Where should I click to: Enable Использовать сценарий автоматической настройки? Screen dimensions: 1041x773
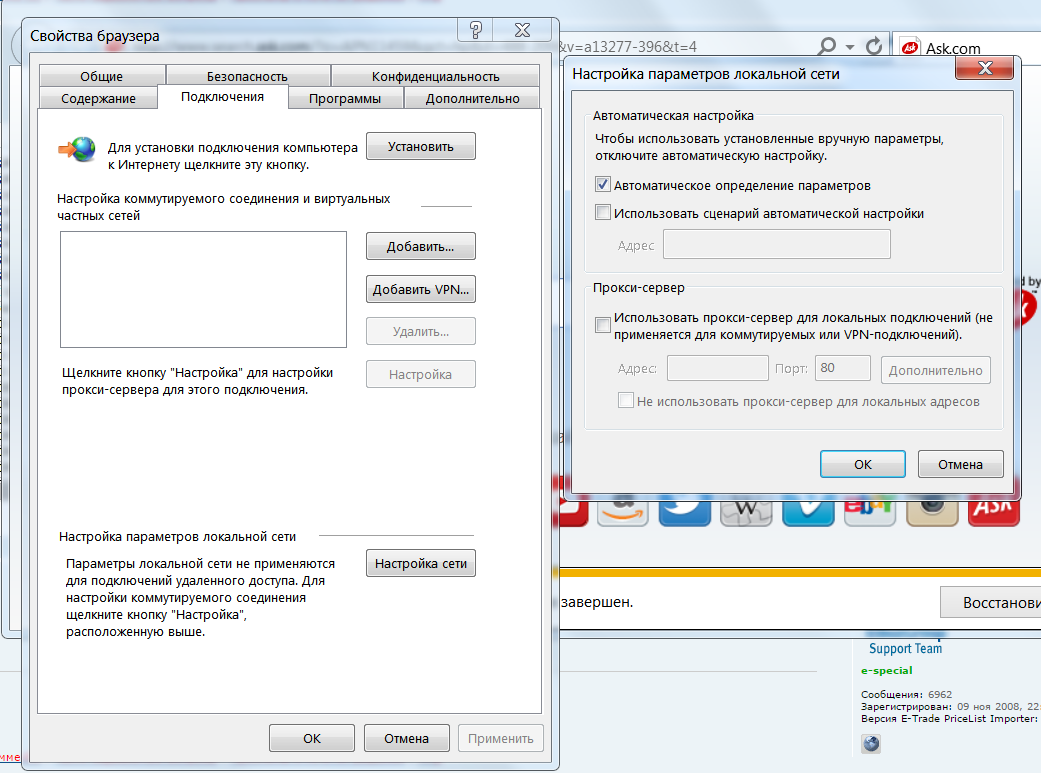(x=603, y=213)
